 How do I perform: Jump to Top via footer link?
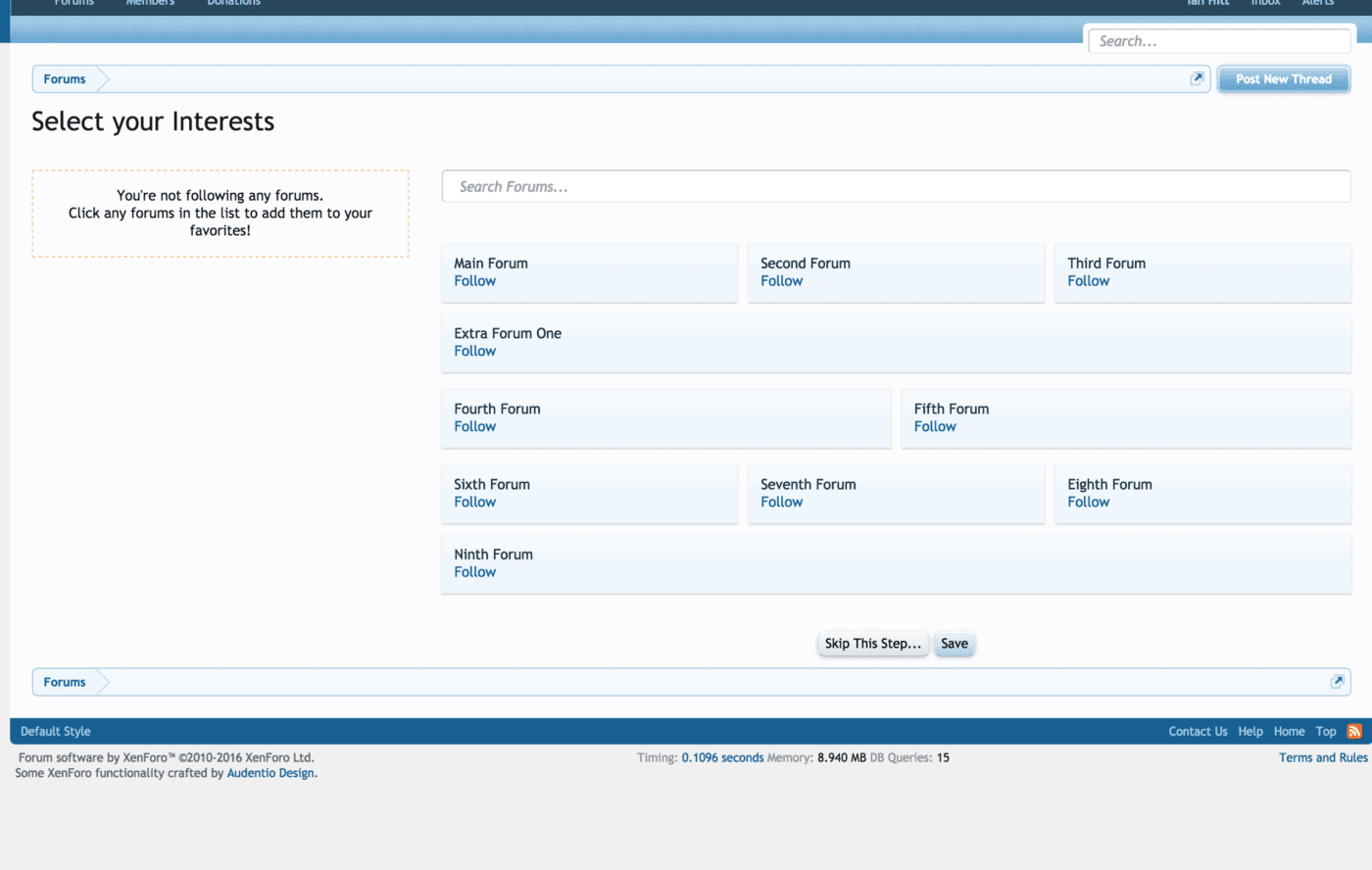coord(1326,732)
